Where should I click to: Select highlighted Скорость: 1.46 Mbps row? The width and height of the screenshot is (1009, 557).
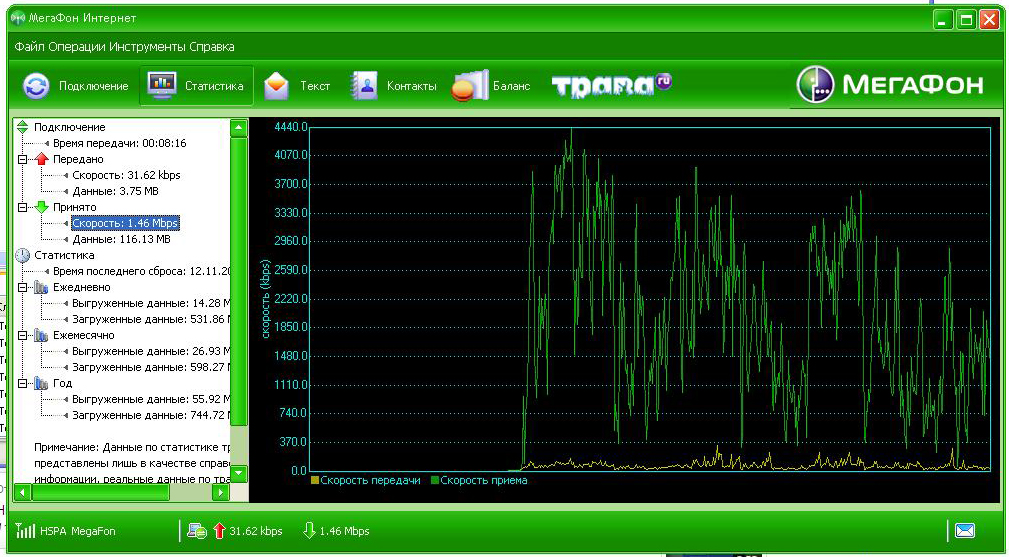point(125,223)
